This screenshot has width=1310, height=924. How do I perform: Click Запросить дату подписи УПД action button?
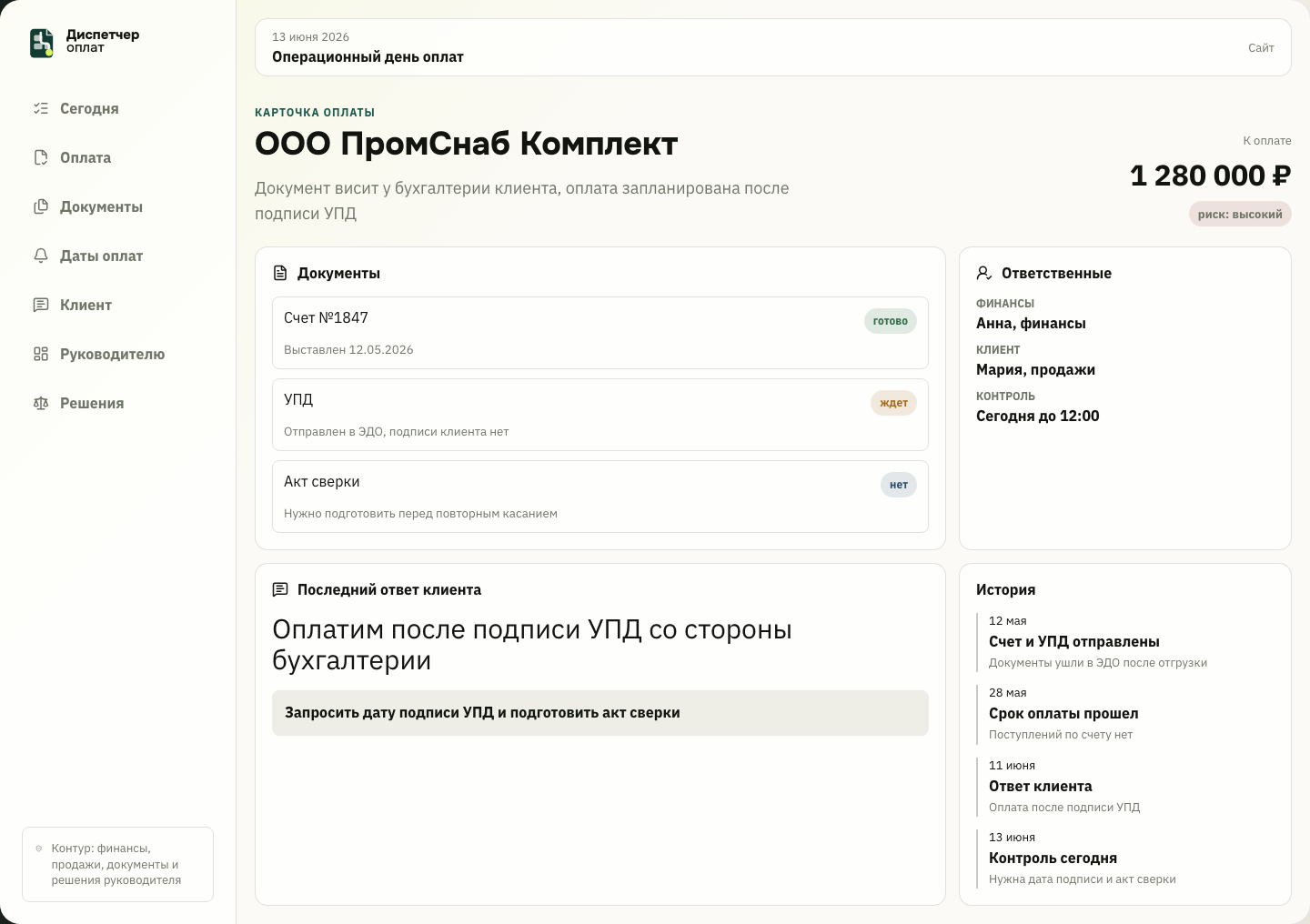(x=600, y=713)
